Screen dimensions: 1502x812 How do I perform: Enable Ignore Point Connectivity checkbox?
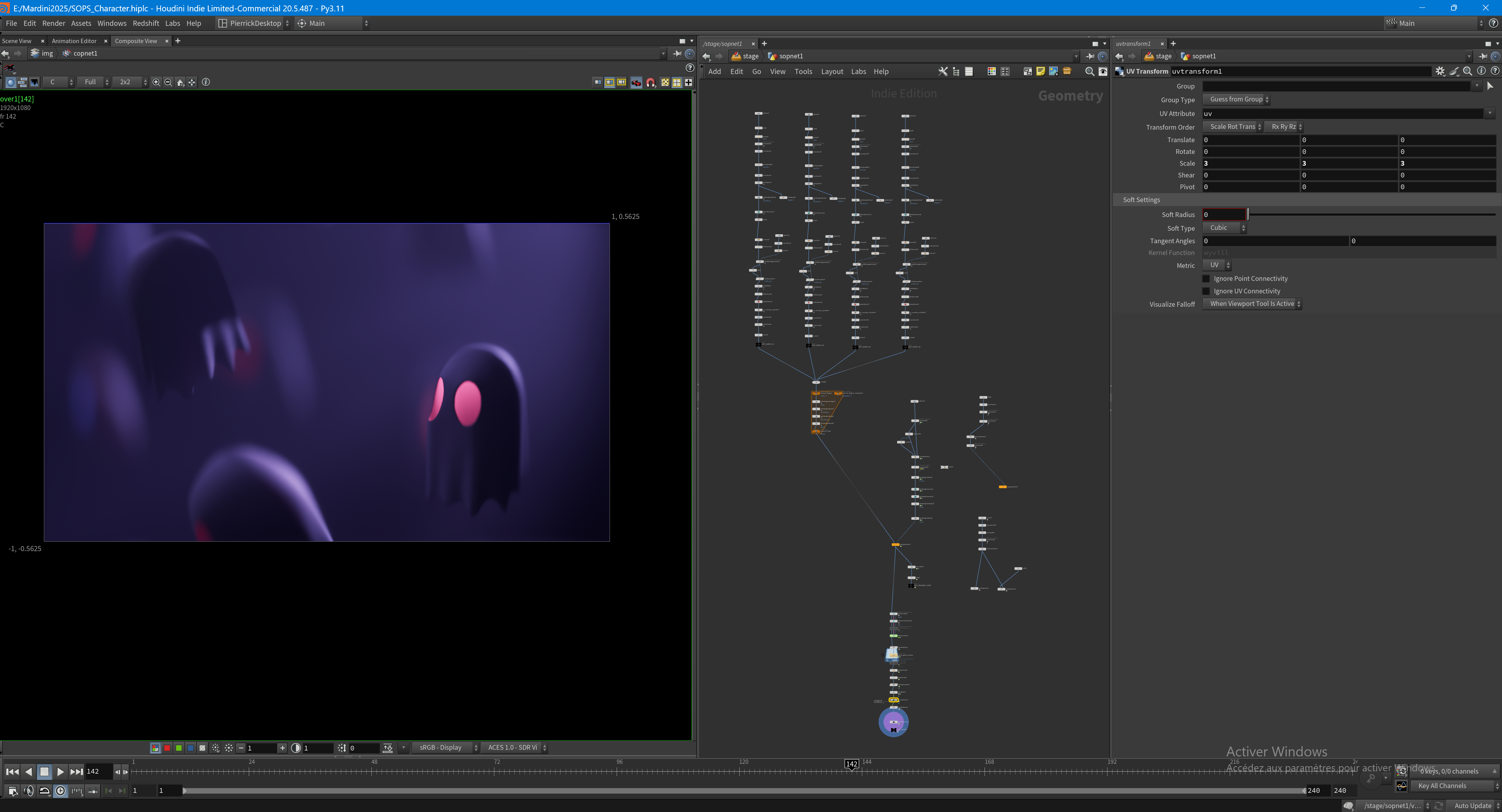1206,279
